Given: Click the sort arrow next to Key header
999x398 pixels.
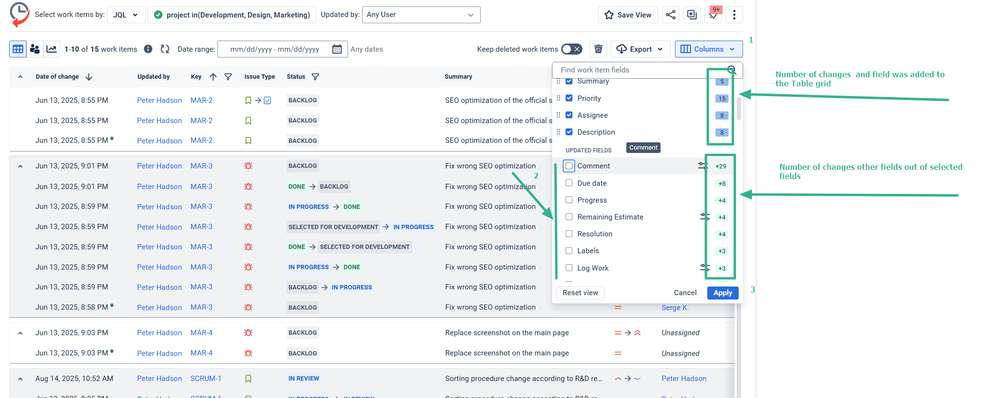Looking at the screenshot, I should click(x=213, y=76).
